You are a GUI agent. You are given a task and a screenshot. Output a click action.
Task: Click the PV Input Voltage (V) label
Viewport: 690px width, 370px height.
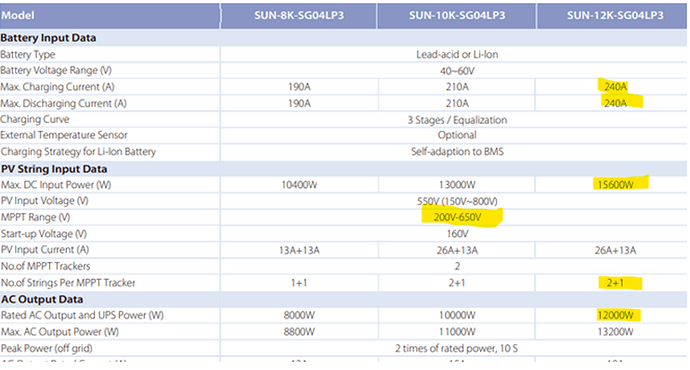(x=44, y=201)
